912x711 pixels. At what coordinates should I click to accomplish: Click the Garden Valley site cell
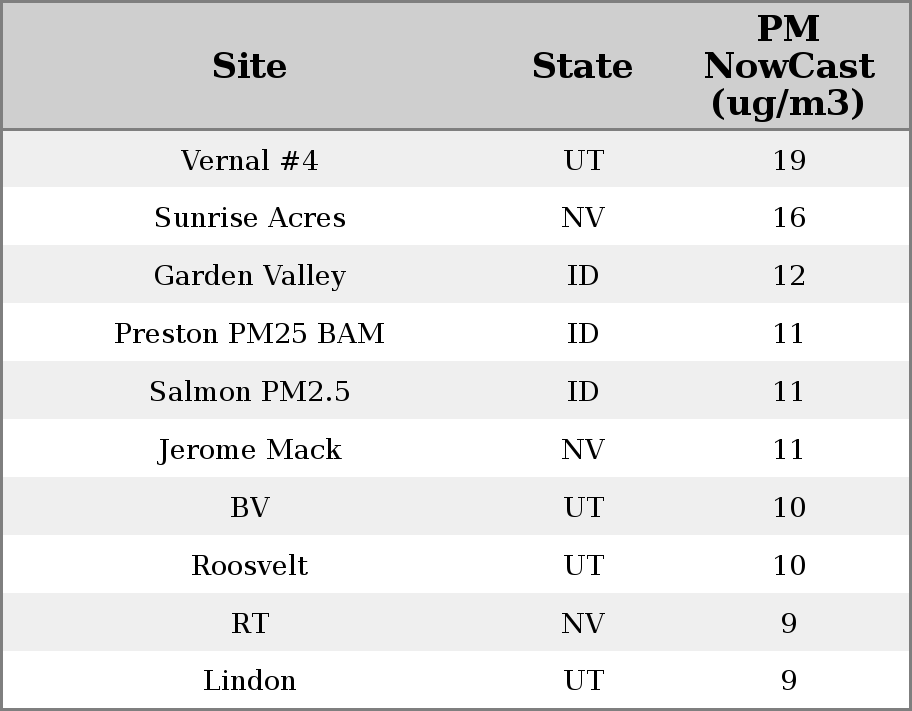coord(250,276)
